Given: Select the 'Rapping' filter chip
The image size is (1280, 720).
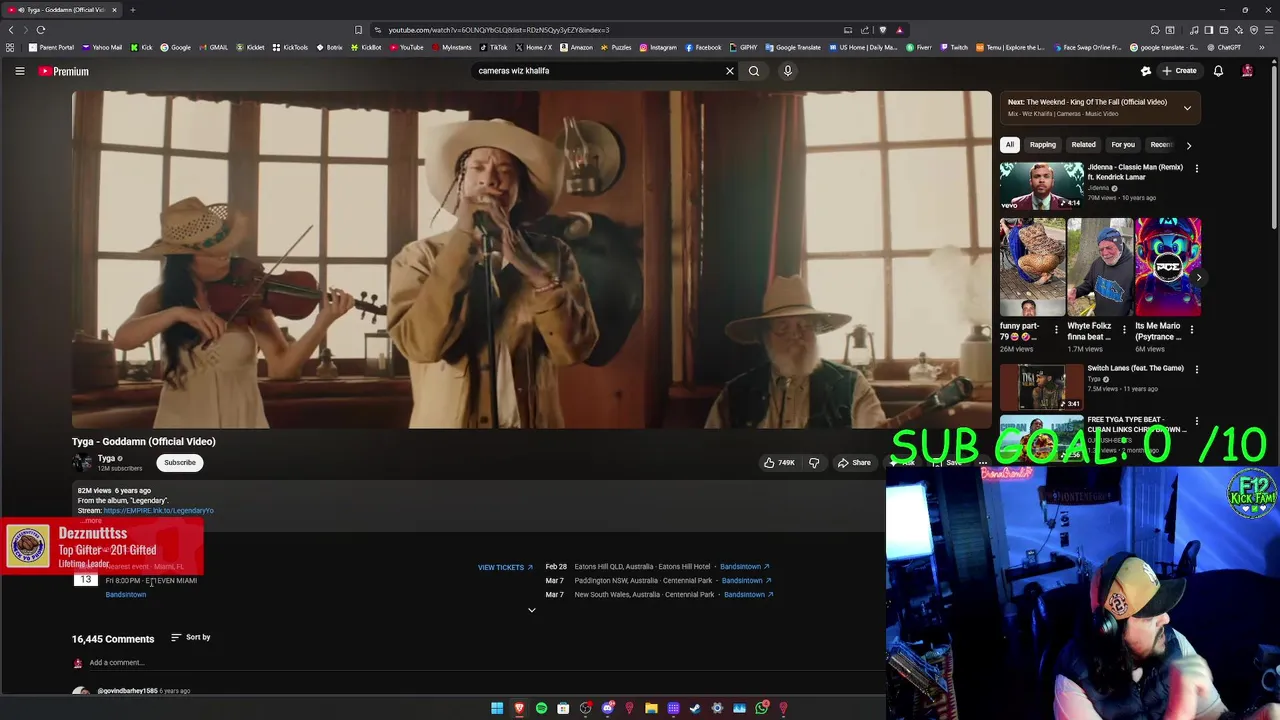Looking at the screenshot, I should (1043, 145).
